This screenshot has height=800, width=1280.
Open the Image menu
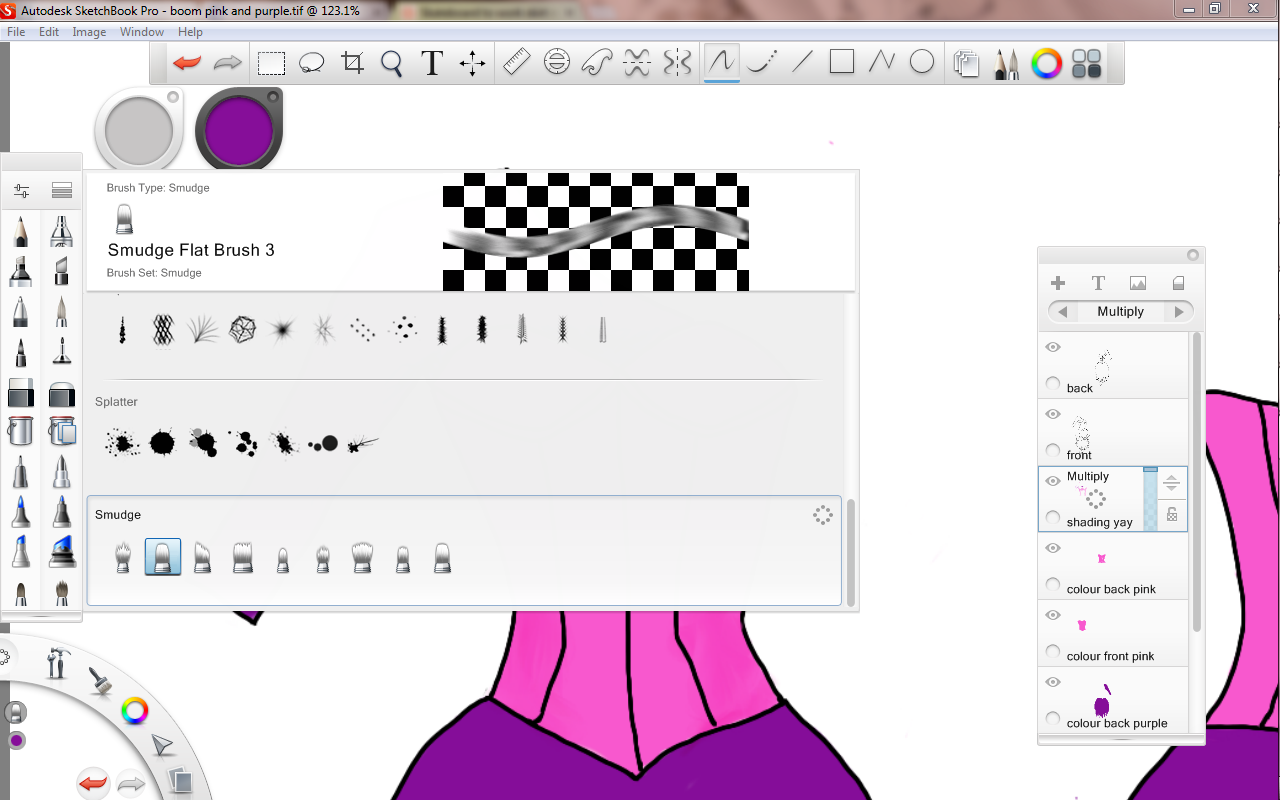click(x=89, y=32)
